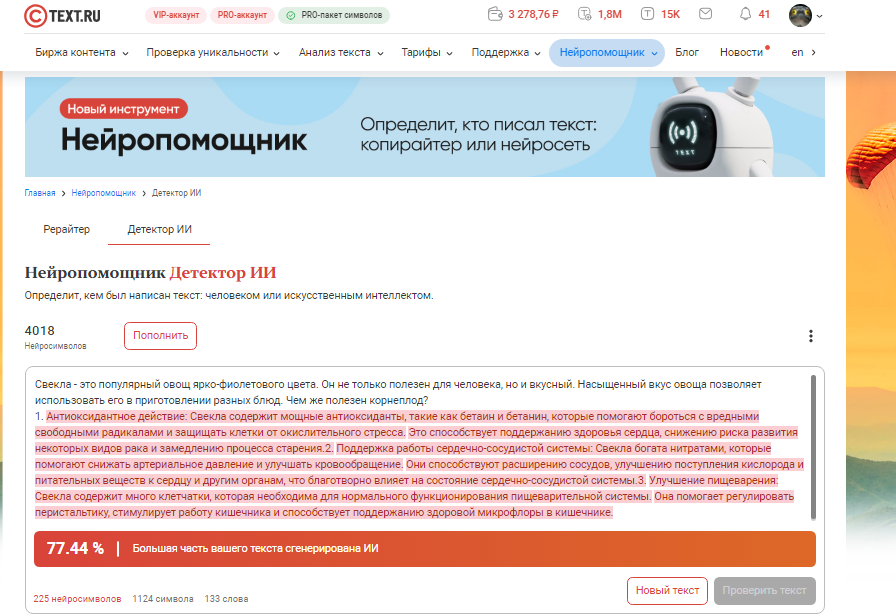Click the 41 notifications count

coord(764,14)
